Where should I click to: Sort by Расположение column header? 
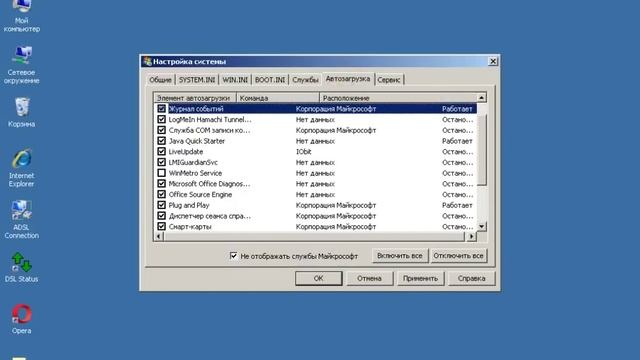point(398,98)
